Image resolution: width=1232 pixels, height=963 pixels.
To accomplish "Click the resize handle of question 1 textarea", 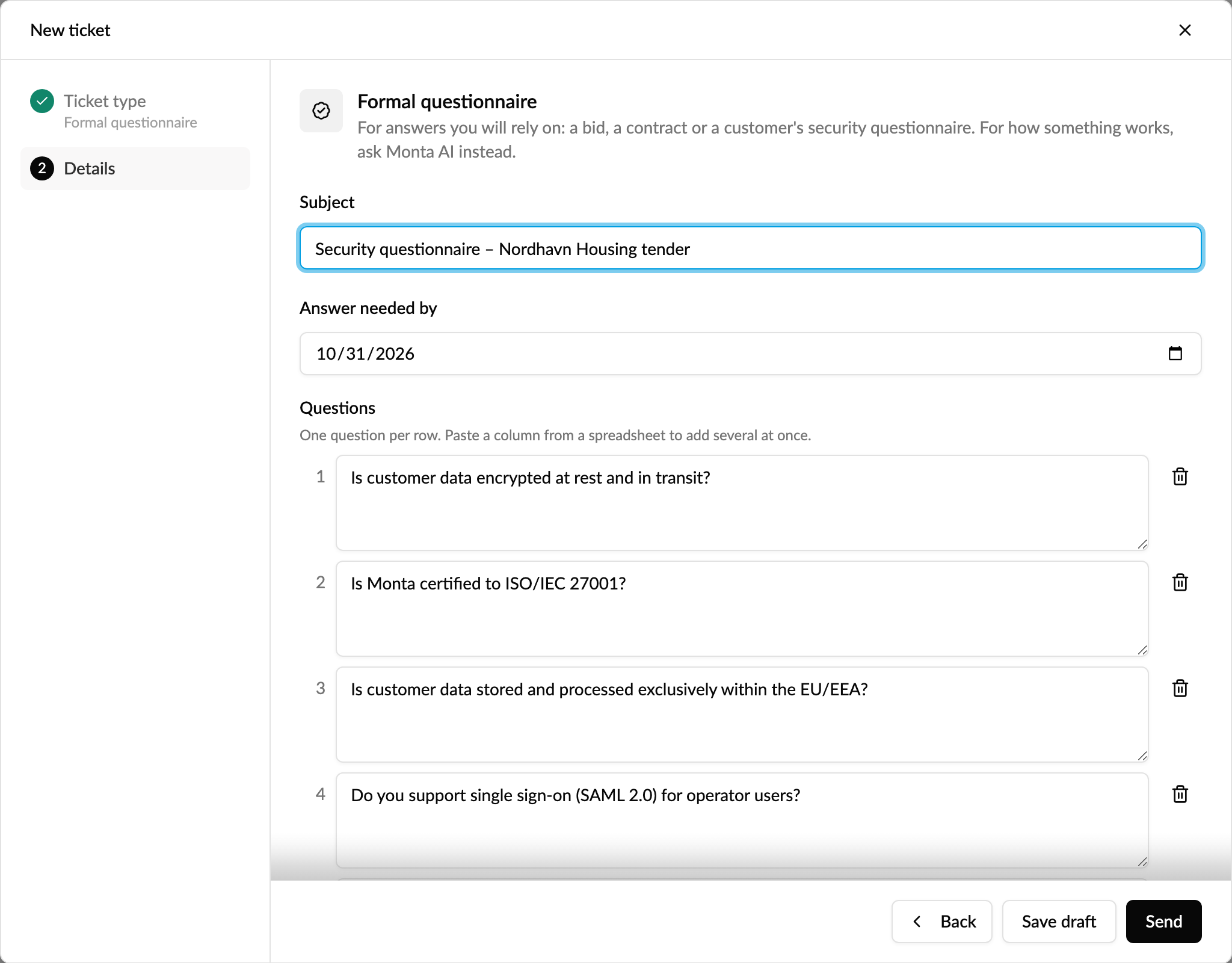I will [1142, 544].
